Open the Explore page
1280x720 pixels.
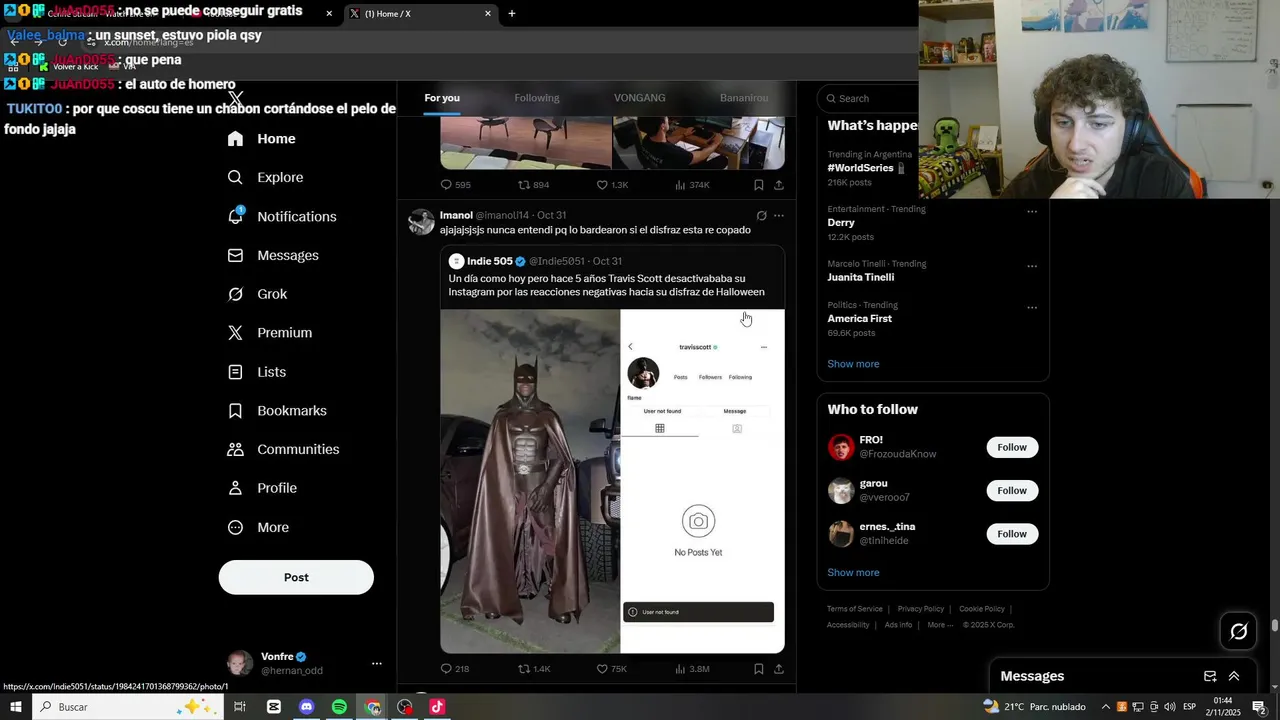tap(265, 177)
